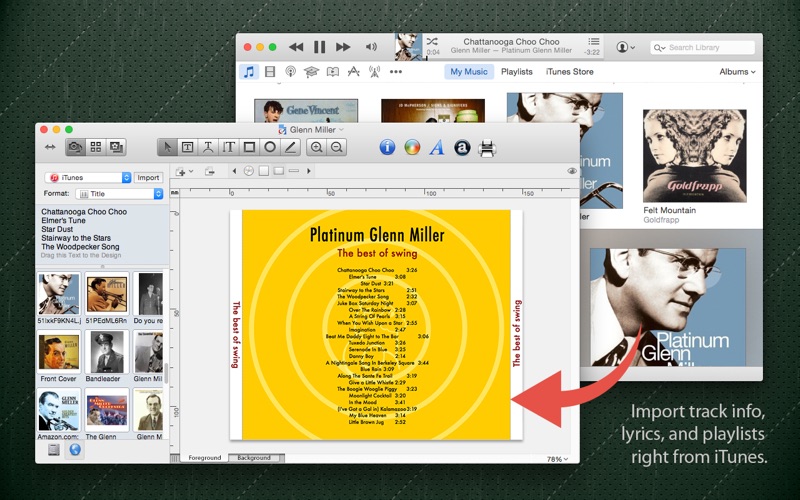Click the local library source button

click(x=54, y=449)
